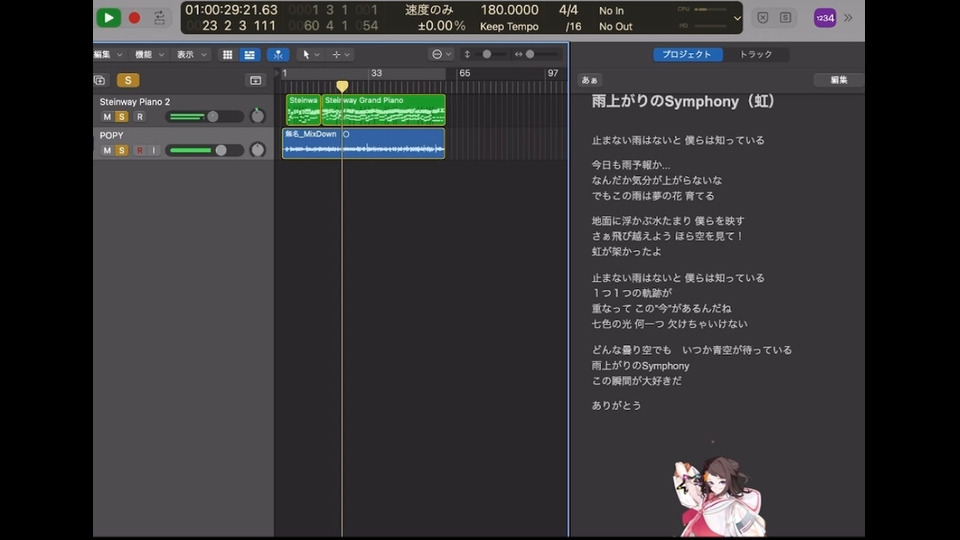Click the /16 division value

(x=573, y=26)
